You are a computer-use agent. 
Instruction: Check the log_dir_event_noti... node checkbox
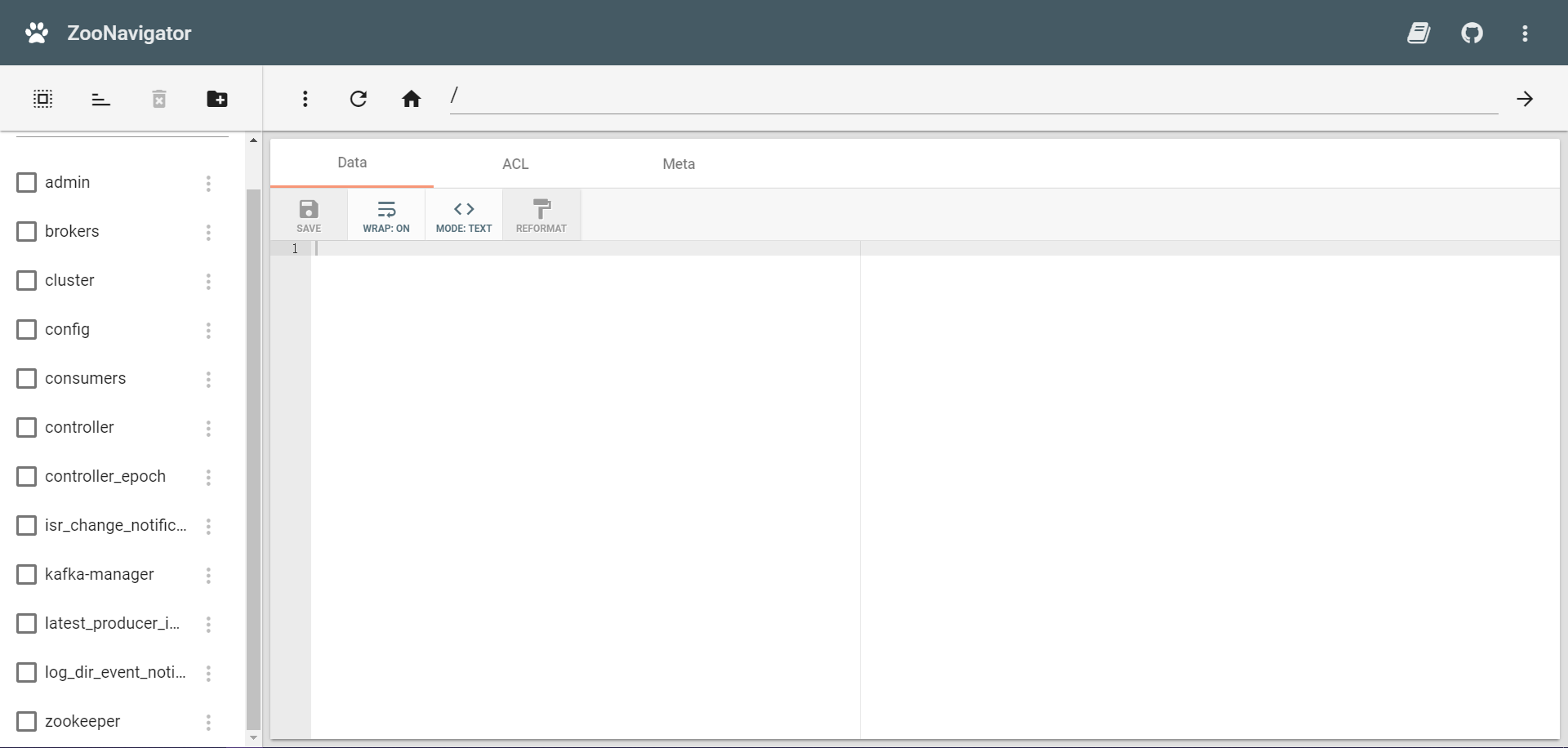[x=26, y=672]
